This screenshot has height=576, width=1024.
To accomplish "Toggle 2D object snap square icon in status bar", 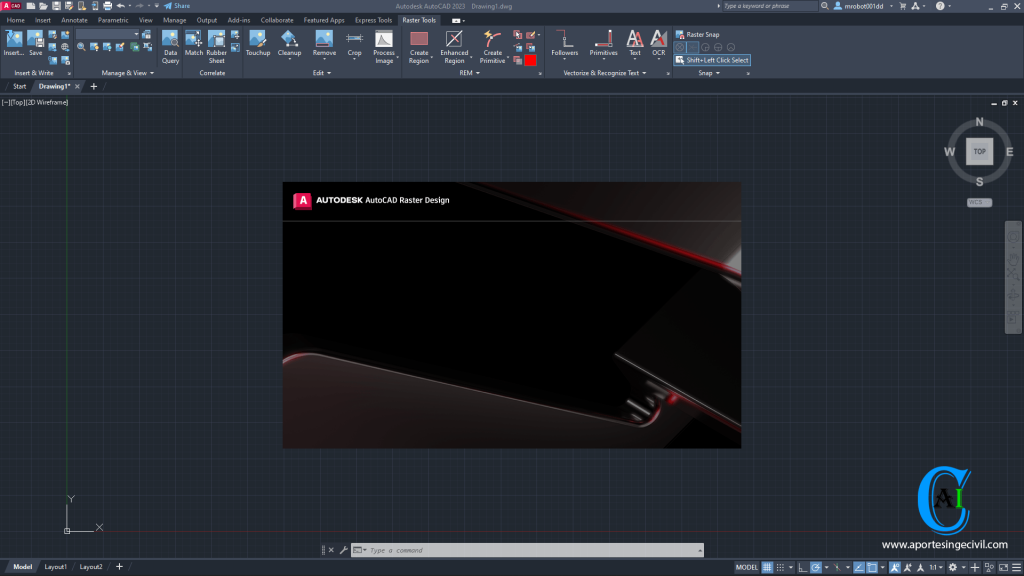I will (x=872, y=568).
